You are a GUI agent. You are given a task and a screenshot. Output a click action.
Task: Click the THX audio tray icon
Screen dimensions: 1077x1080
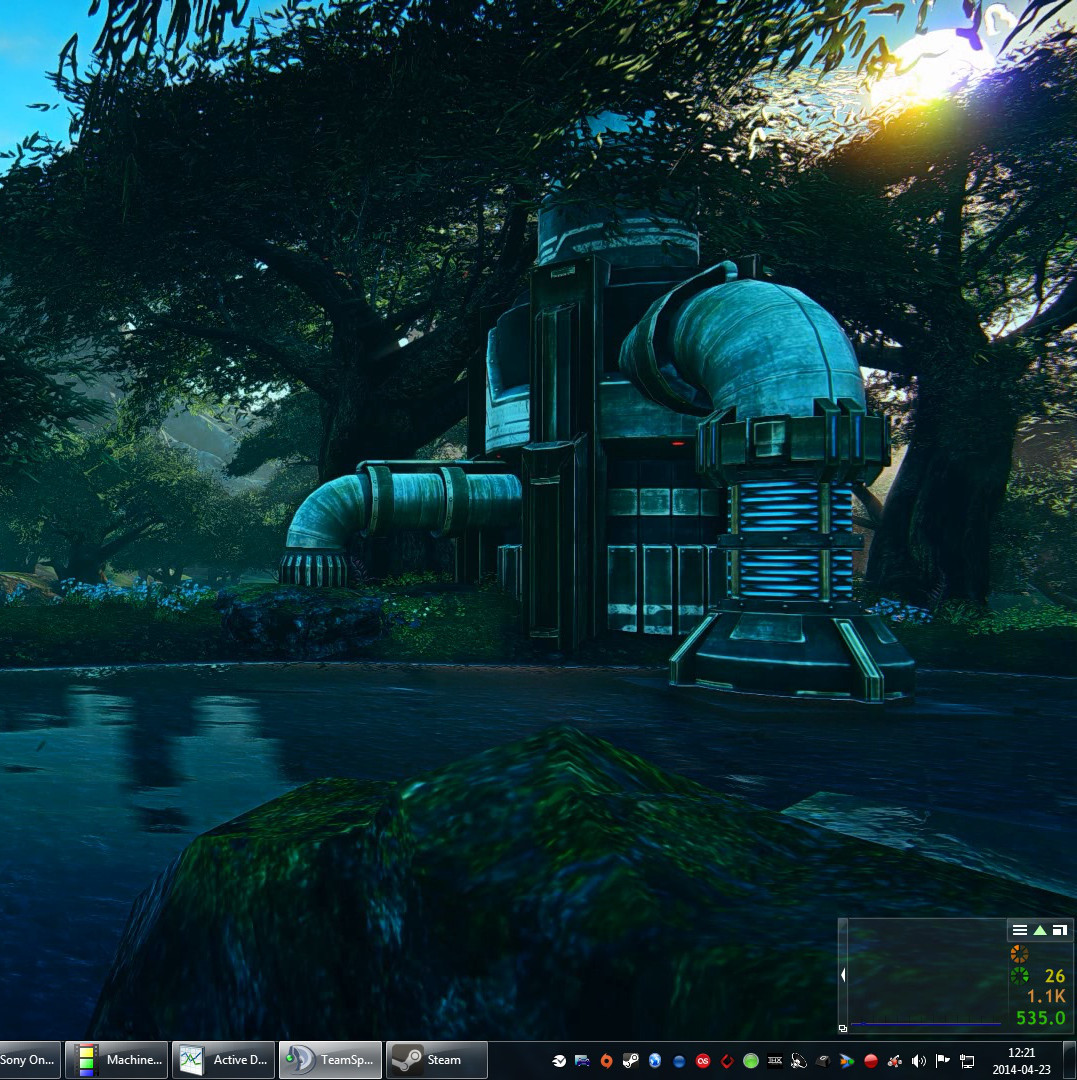click(x=775, y=1060)
